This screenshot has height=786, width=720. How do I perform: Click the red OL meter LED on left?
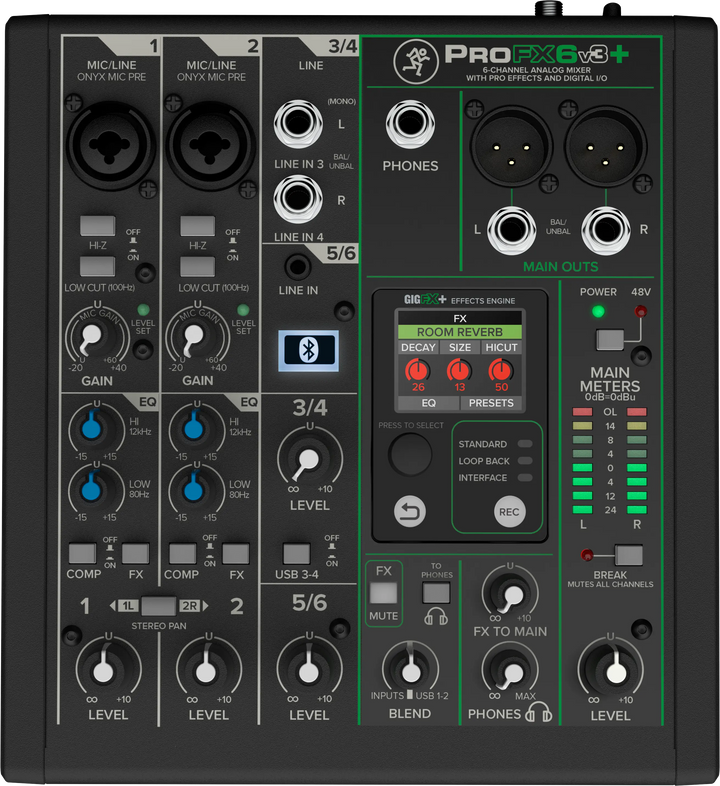tap(582, 412)
